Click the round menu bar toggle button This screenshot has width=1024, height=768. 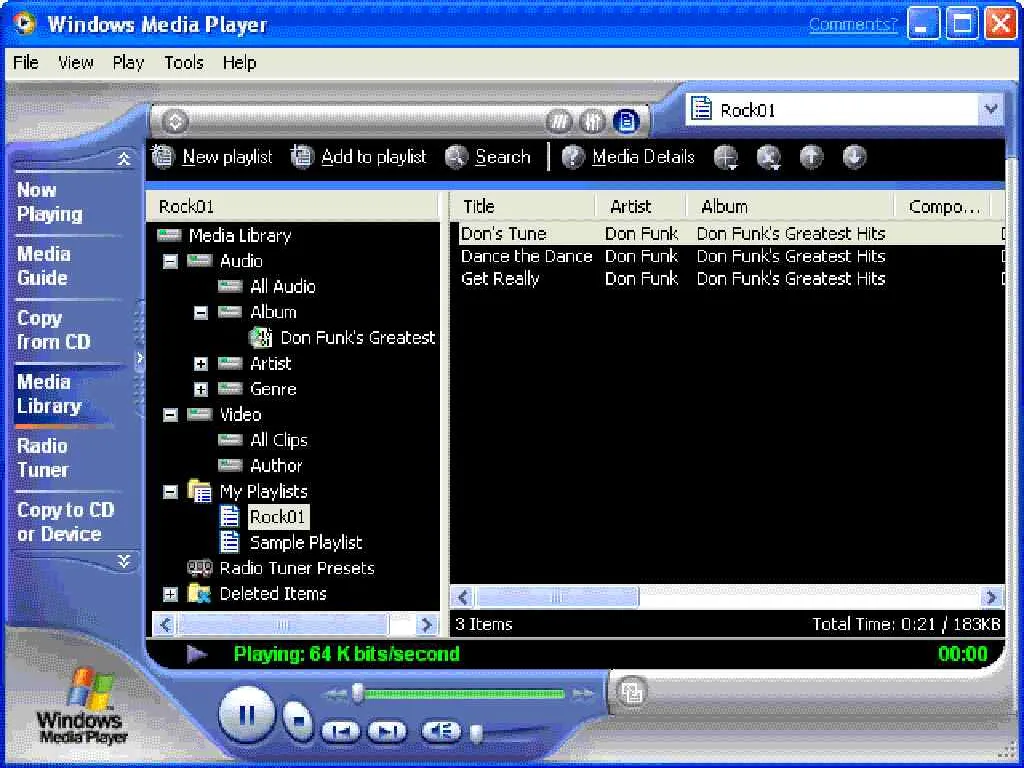(174, 121)
